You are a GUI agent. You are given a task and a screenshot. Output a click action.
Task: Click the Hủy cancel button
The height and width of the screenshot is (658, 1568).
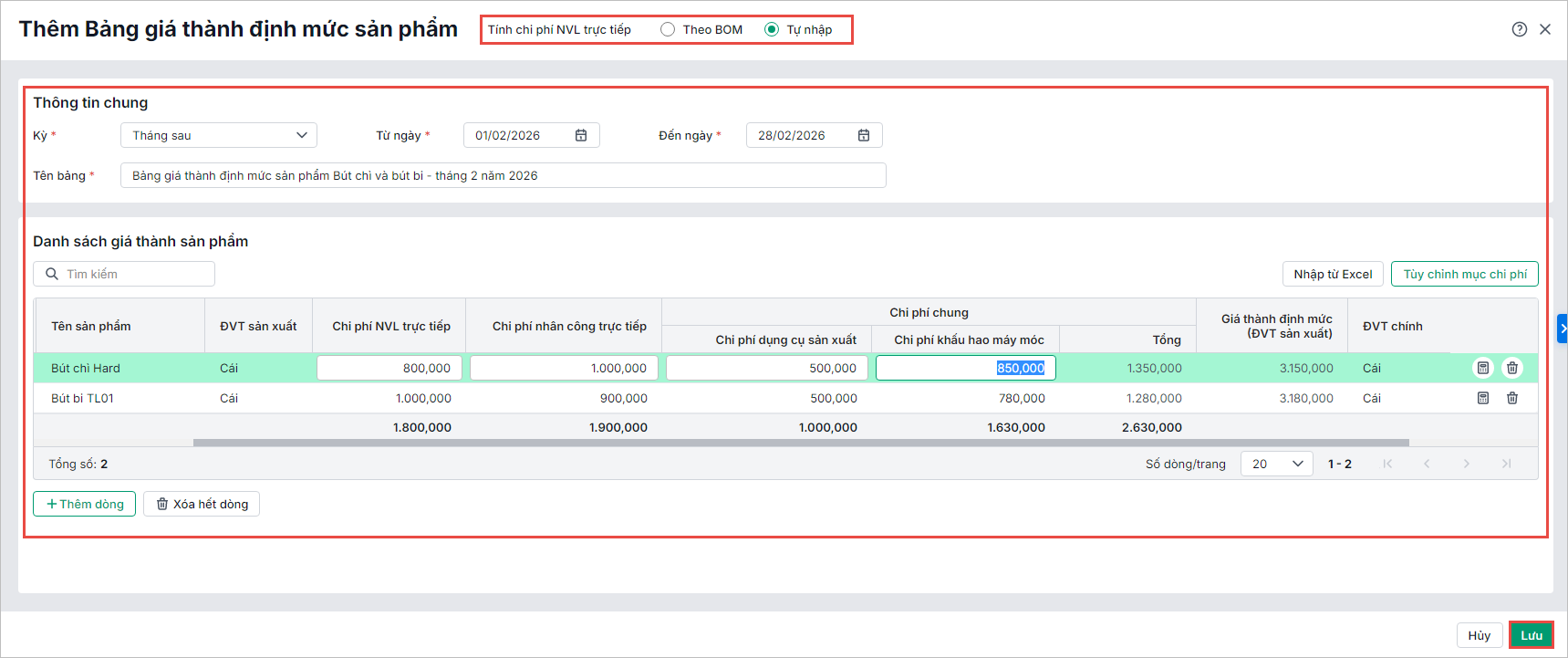pos(1480,635)
